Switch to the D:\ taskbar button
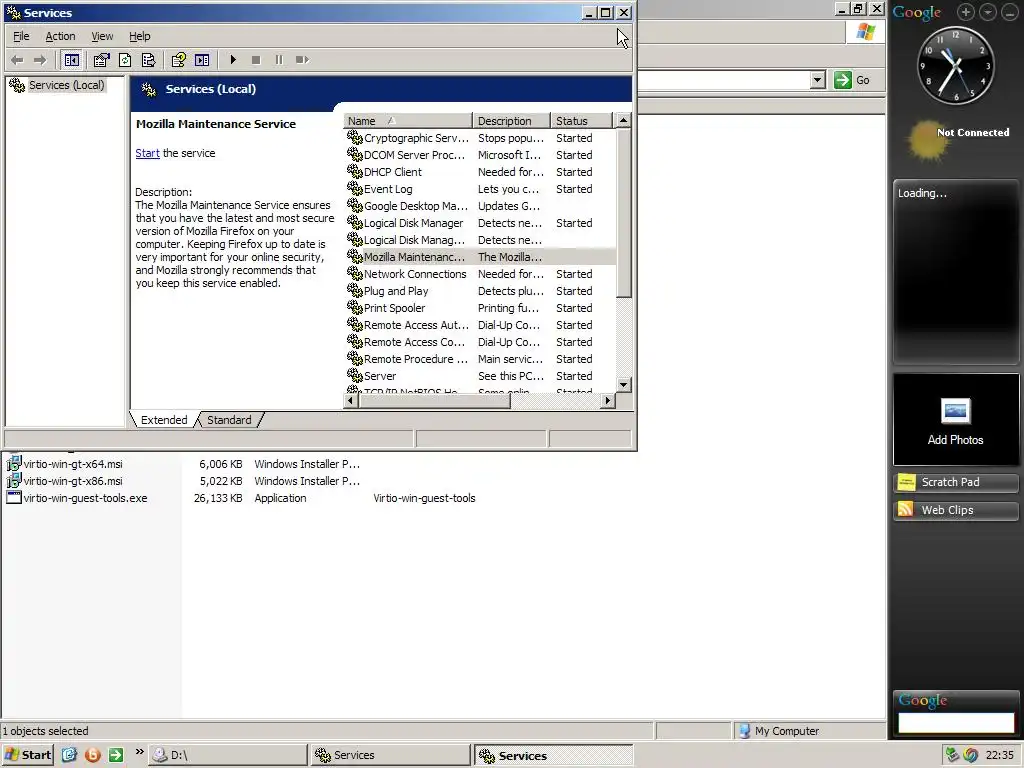The image size is (1024, 768). 228,755
